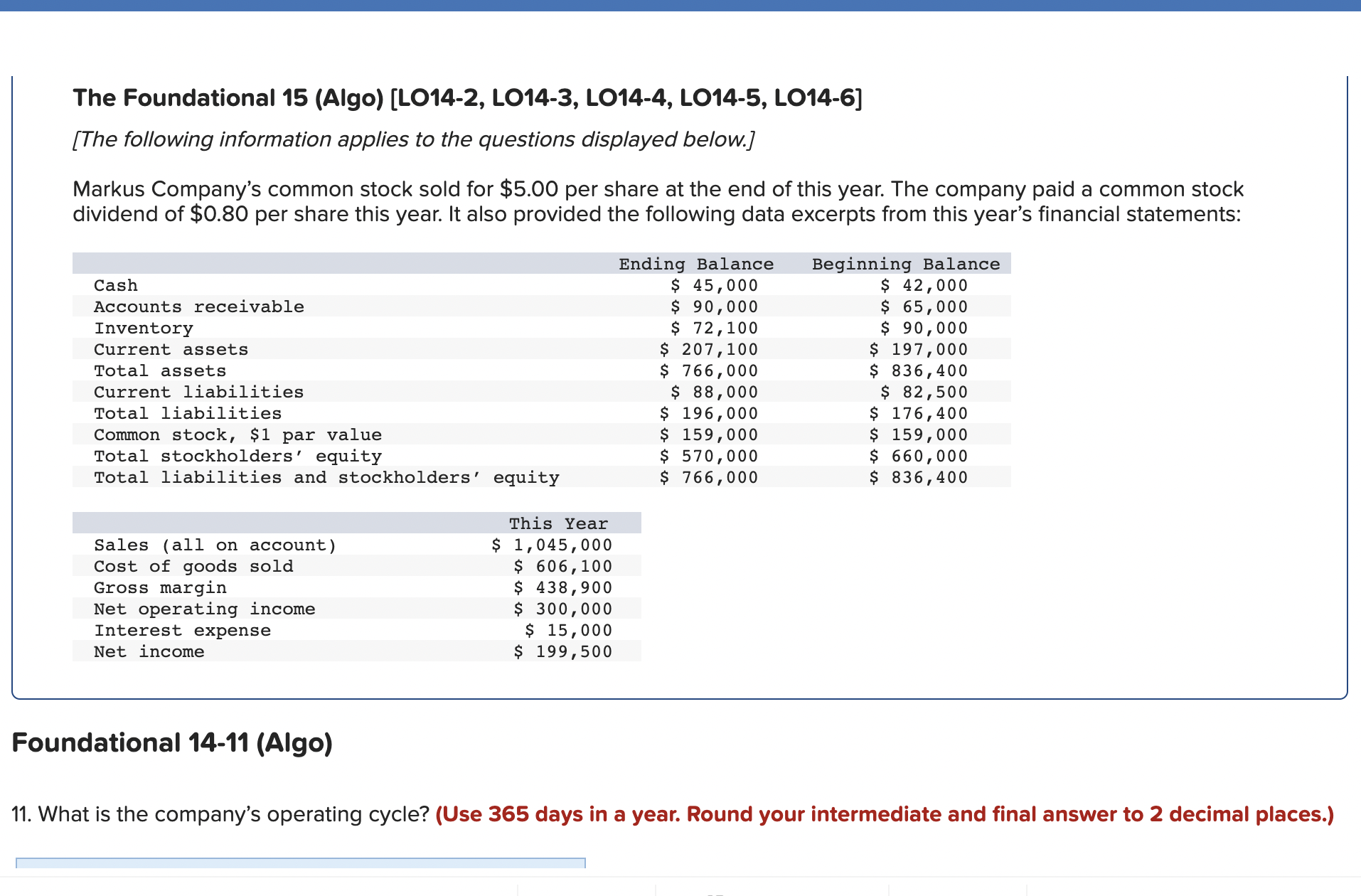Select the Beginning Balance column header

(x=906, y=264)
